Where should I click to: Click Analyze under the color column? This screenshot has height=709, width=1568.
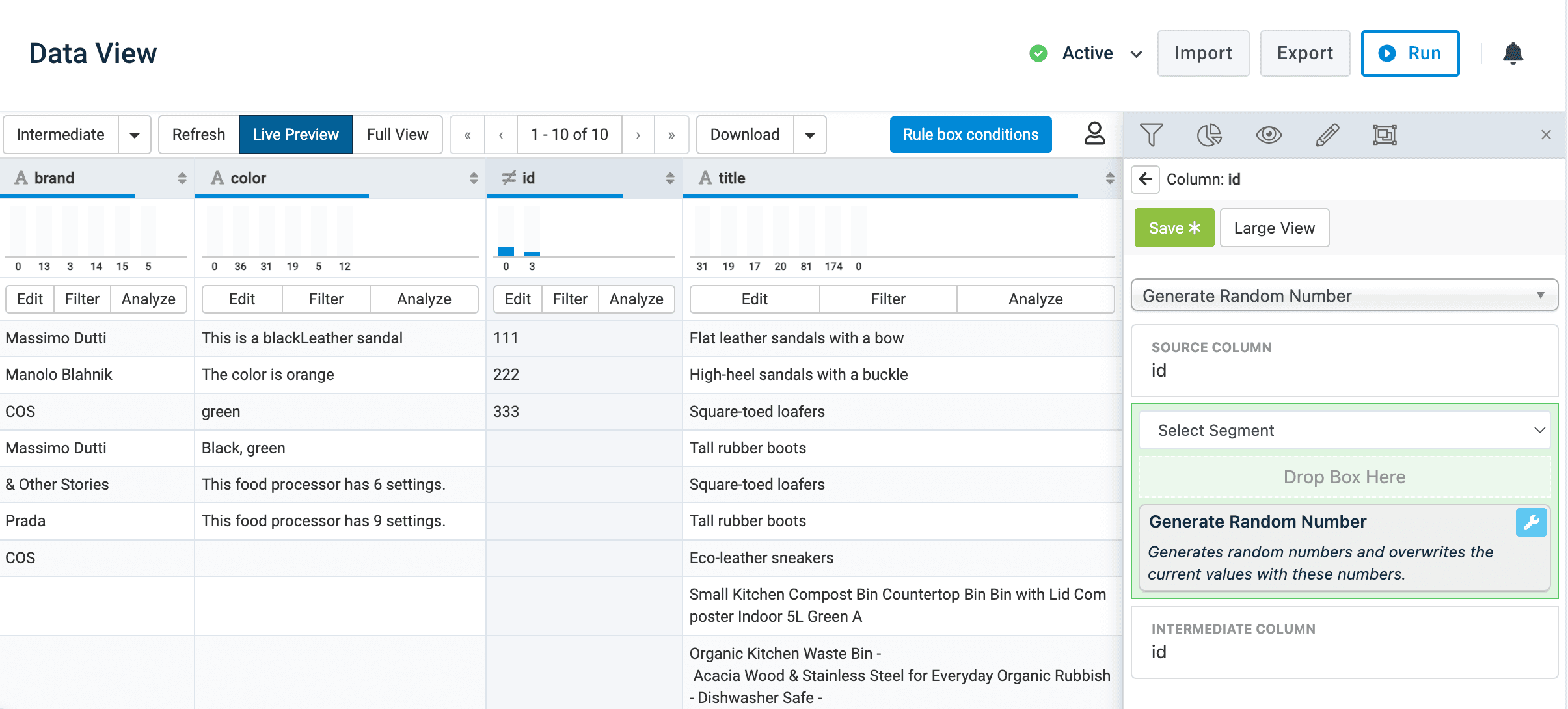coord(424,299)
